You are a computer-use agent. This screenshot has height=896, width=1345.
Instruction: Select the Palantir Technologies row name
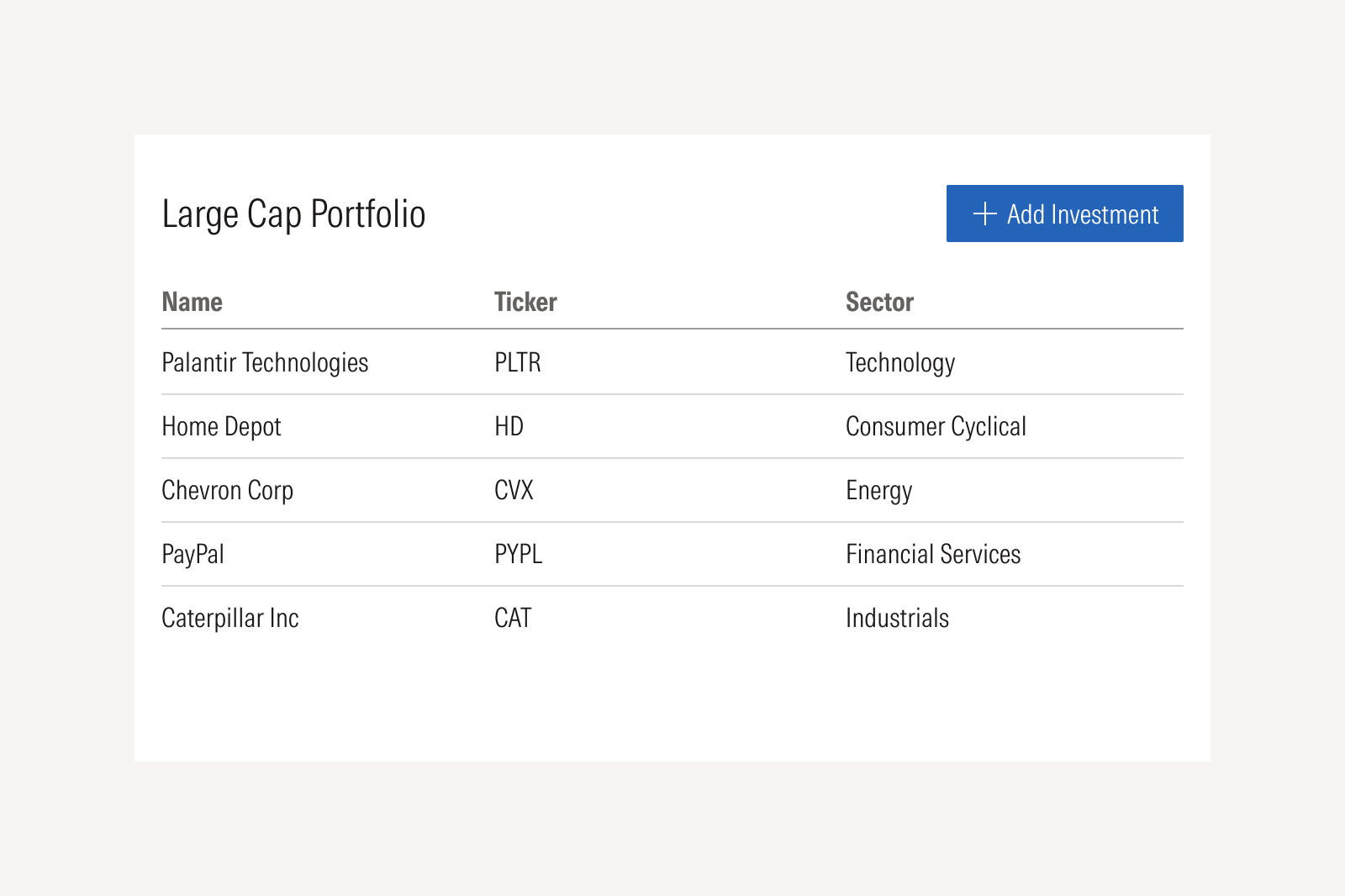point(265,362)
